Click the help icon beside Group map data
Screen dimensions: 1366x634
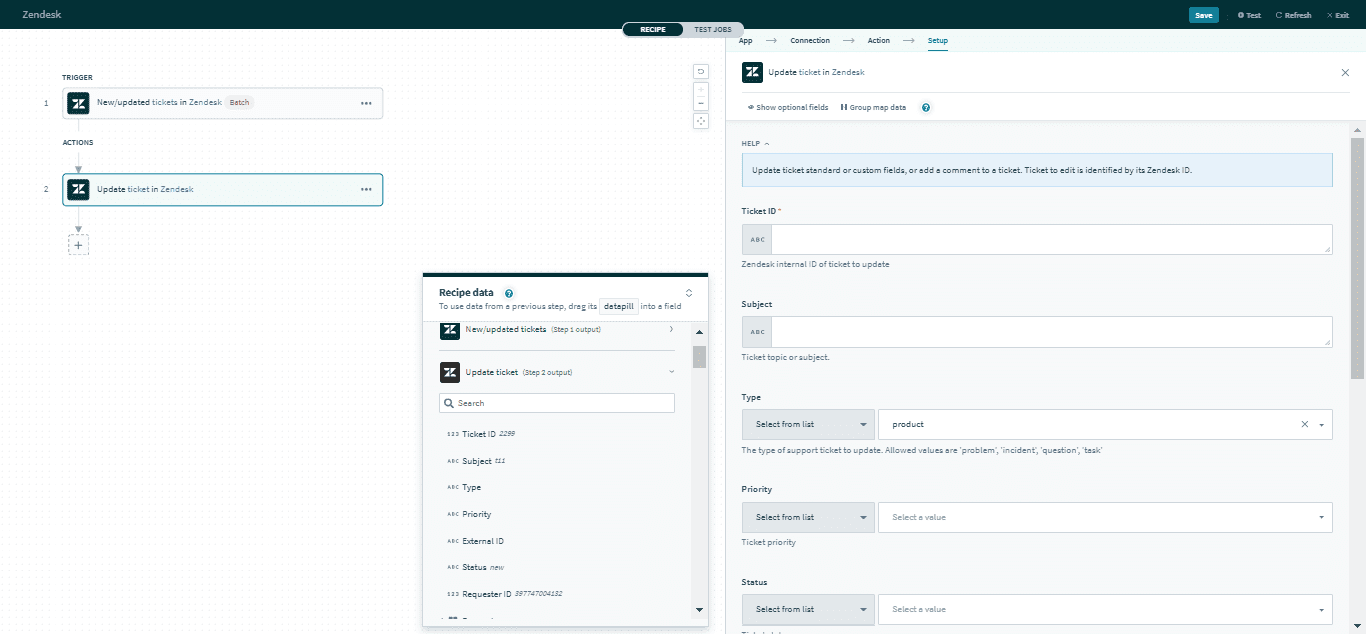(x=926, y=108)
